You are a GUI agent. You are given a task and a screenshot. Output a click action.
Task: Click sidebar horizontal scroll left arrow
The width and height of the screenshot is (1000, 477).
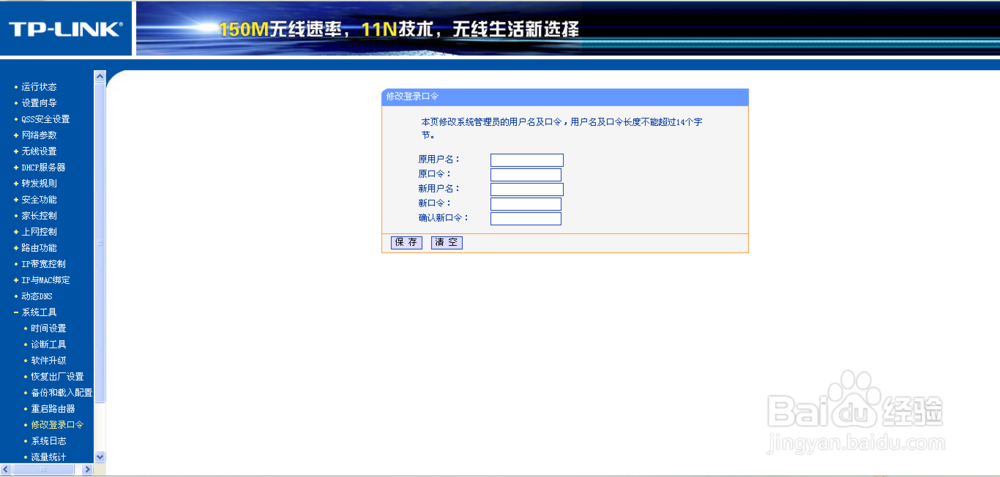(x=6, y=470)
